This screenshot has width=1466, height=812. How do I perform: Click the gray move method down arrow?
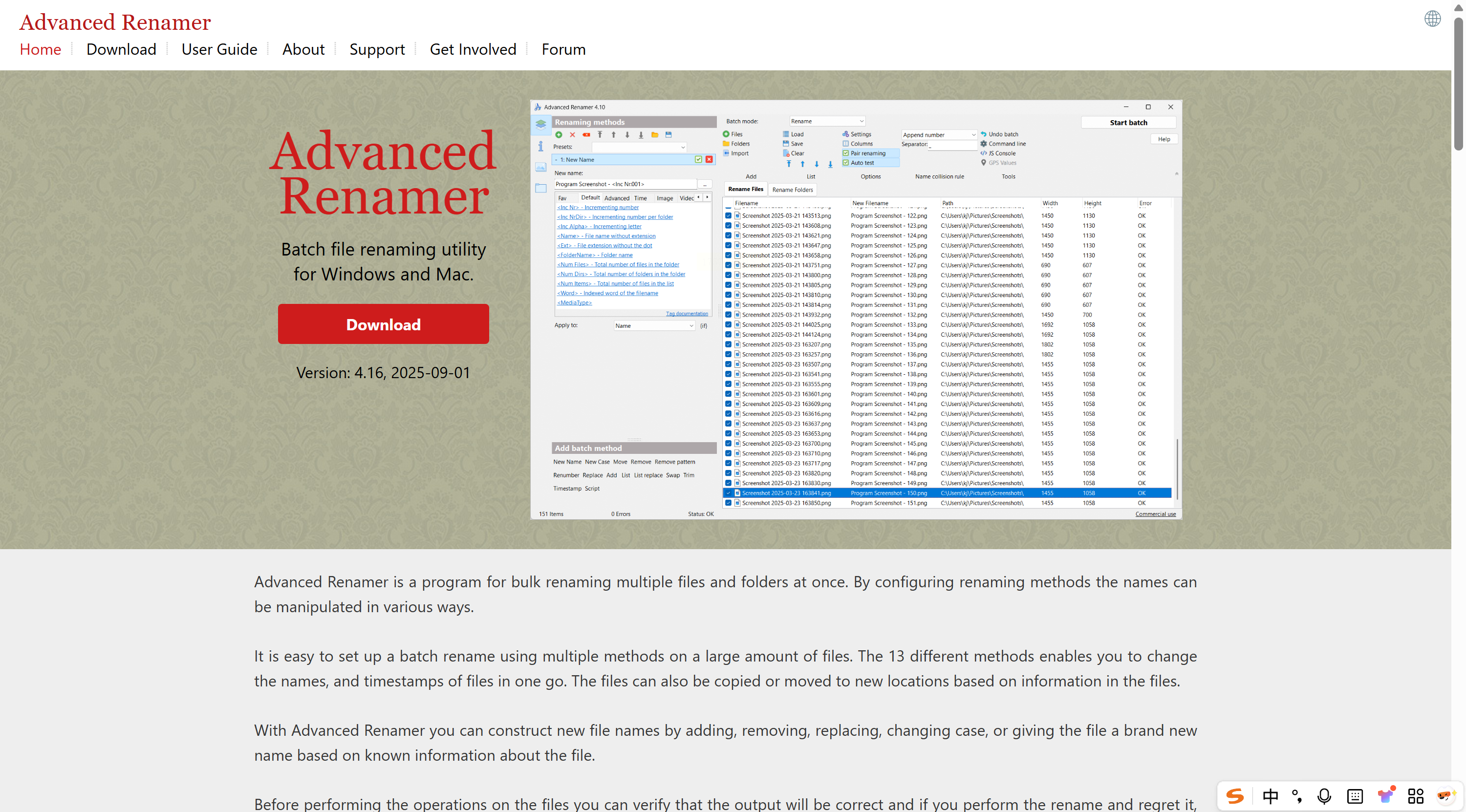coord(627,135)
